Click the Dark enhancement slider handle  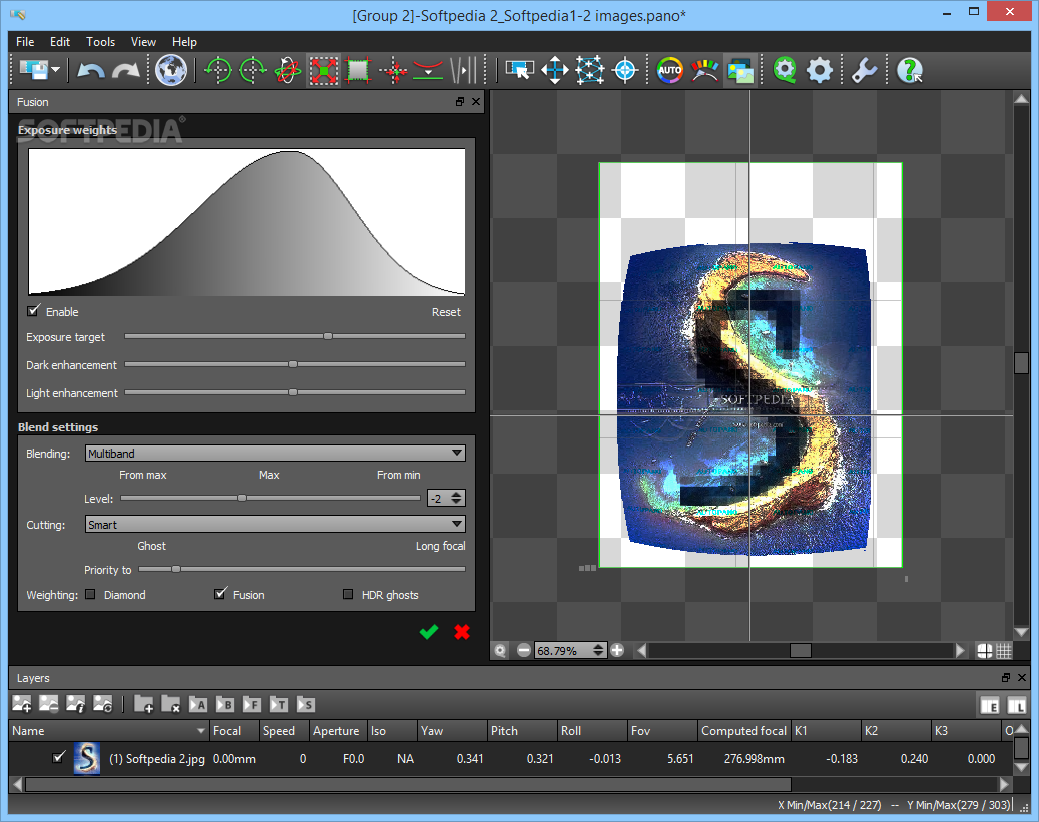point(293,364)
